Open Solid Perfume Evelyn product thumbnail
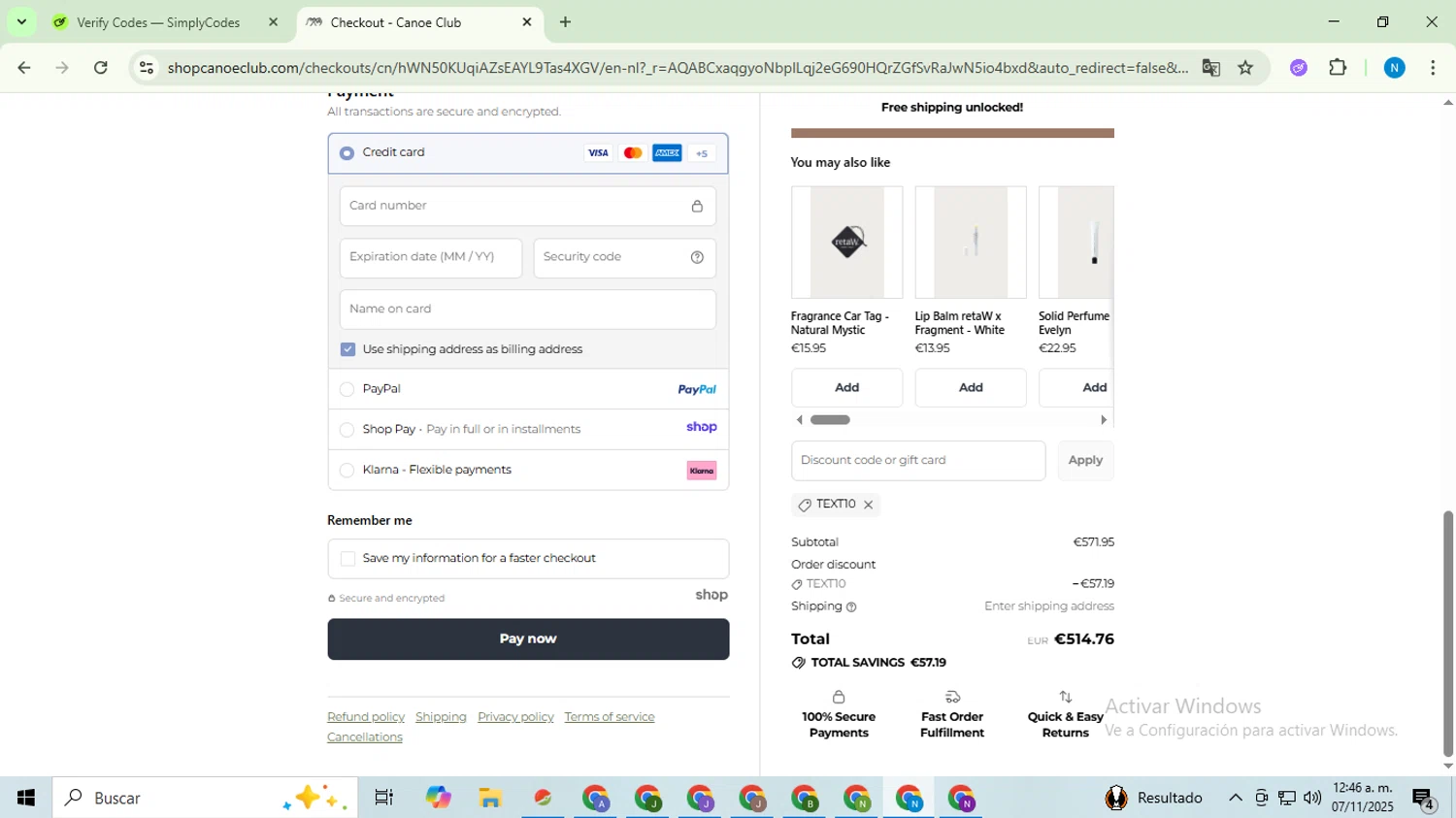1456x818 pixels. (1076, 243)
